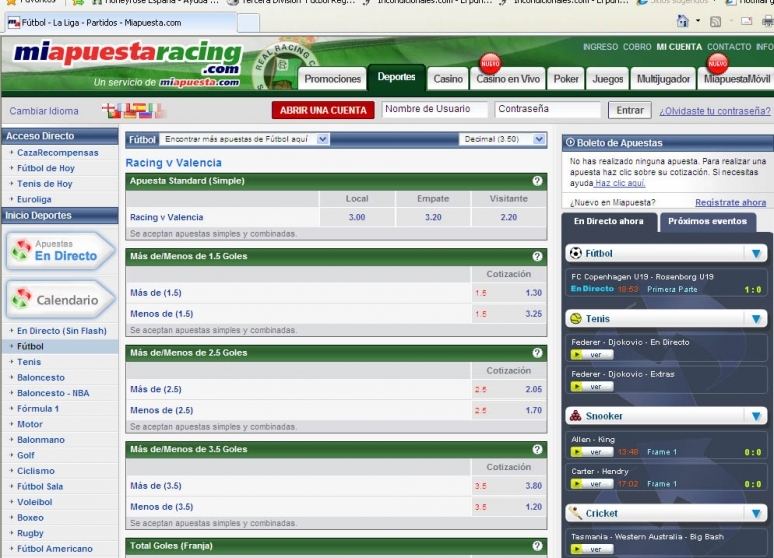Collapse the Tenis live section arrow

click(x=756, y=319)
